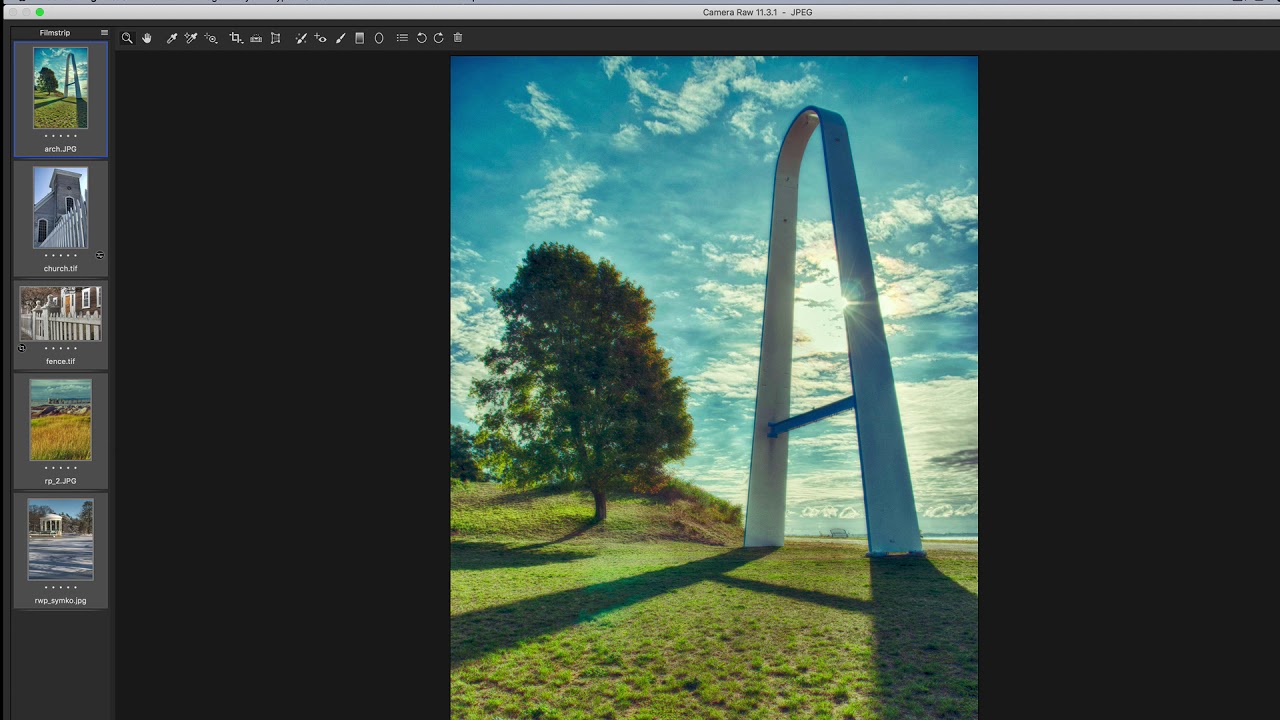Viewport: 1280px width, 720px height.
Task: Open the Filmstrip panel menu
Action: pyautogui.click(x=104, y=33)
